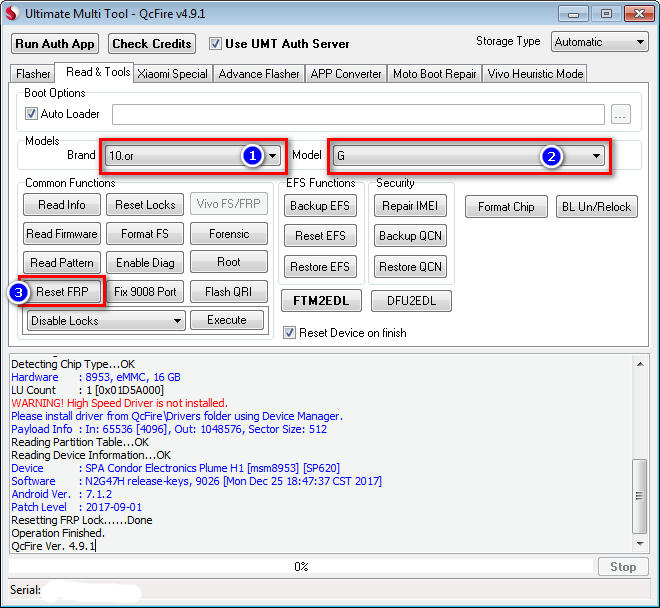Click the Execute button
The image size is (660, 608).
[x=227, y=320]
